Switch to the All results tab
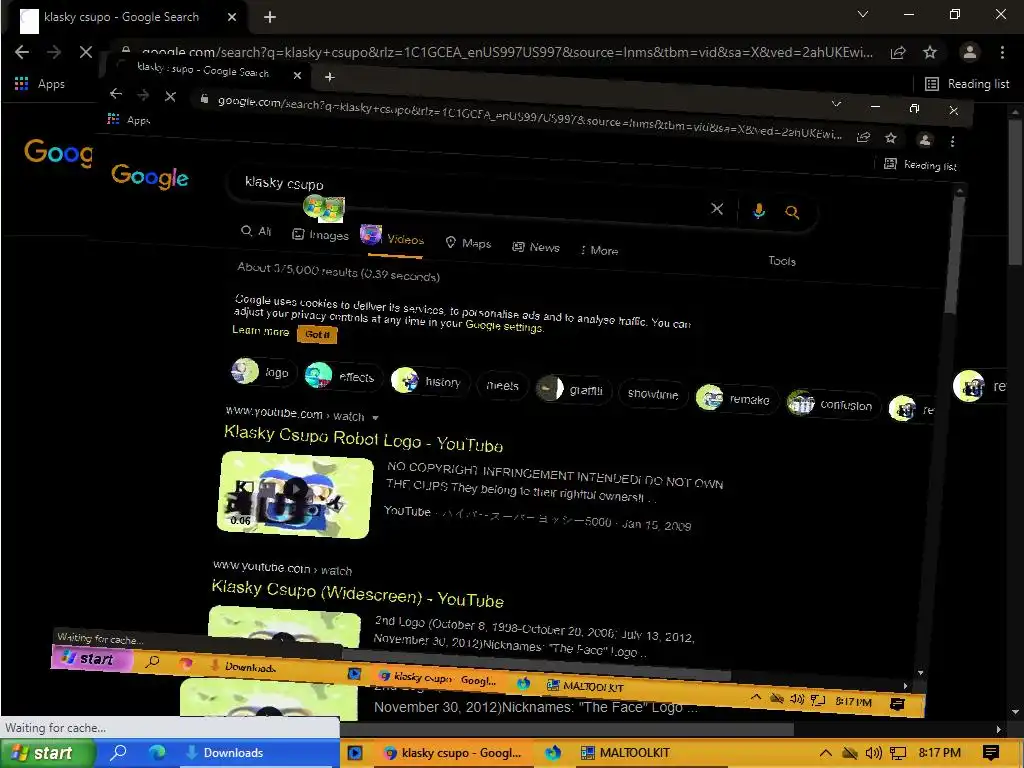 pos(256,231)
